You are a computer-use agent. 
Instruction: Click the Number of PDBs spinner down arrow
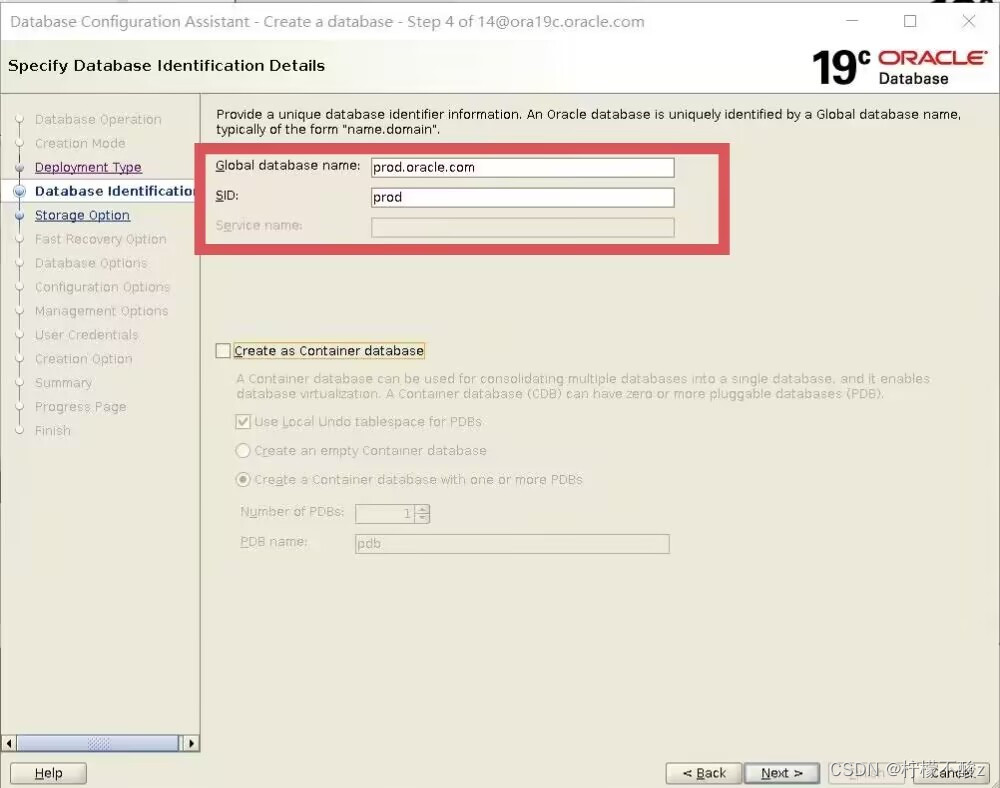pyautogui.click(x=421, y=518)
